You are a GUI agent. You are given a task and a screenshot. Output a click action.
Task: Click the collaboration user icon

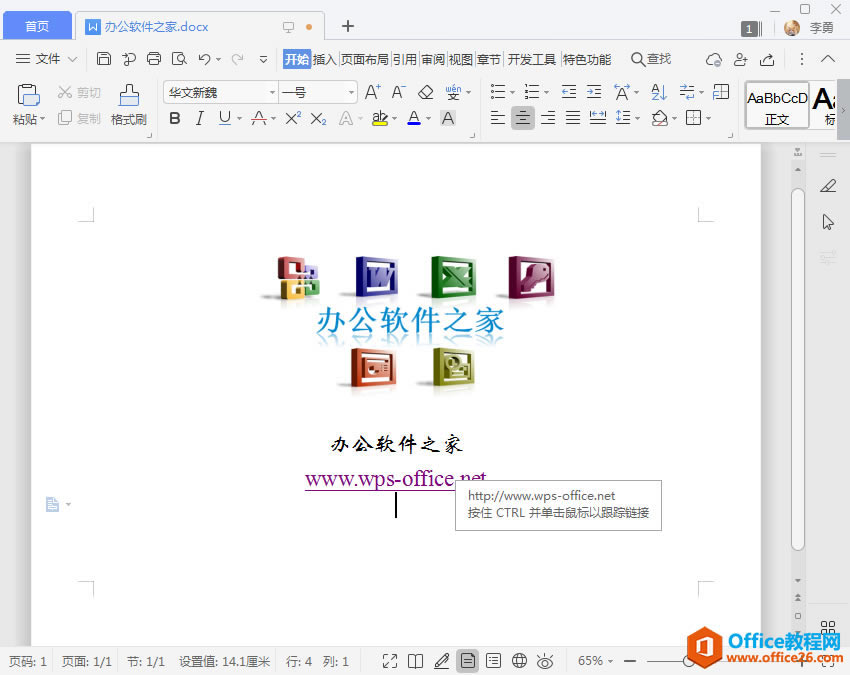click(740, 59)
